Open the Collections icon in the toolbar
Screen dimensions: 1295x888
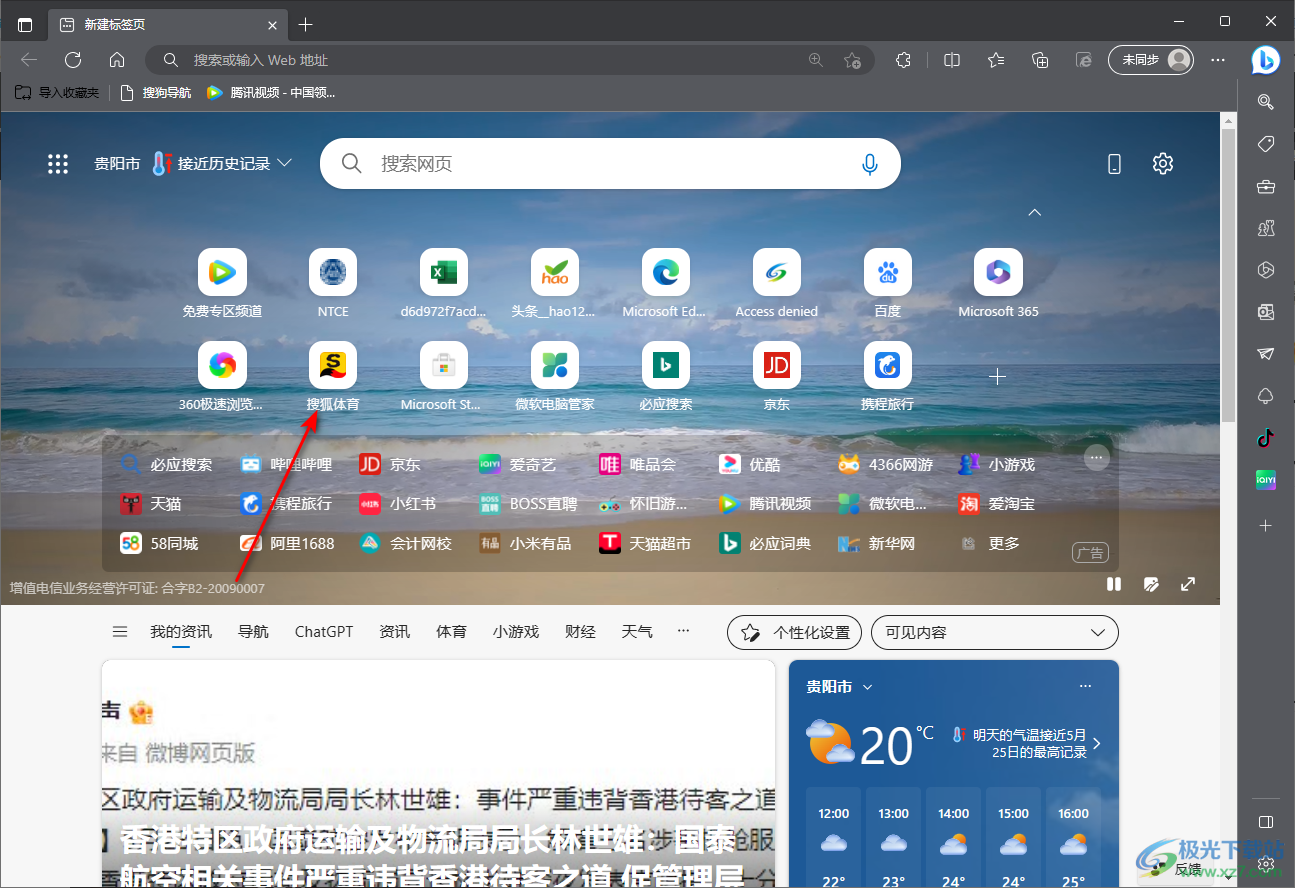click(x=1040, y=60)
